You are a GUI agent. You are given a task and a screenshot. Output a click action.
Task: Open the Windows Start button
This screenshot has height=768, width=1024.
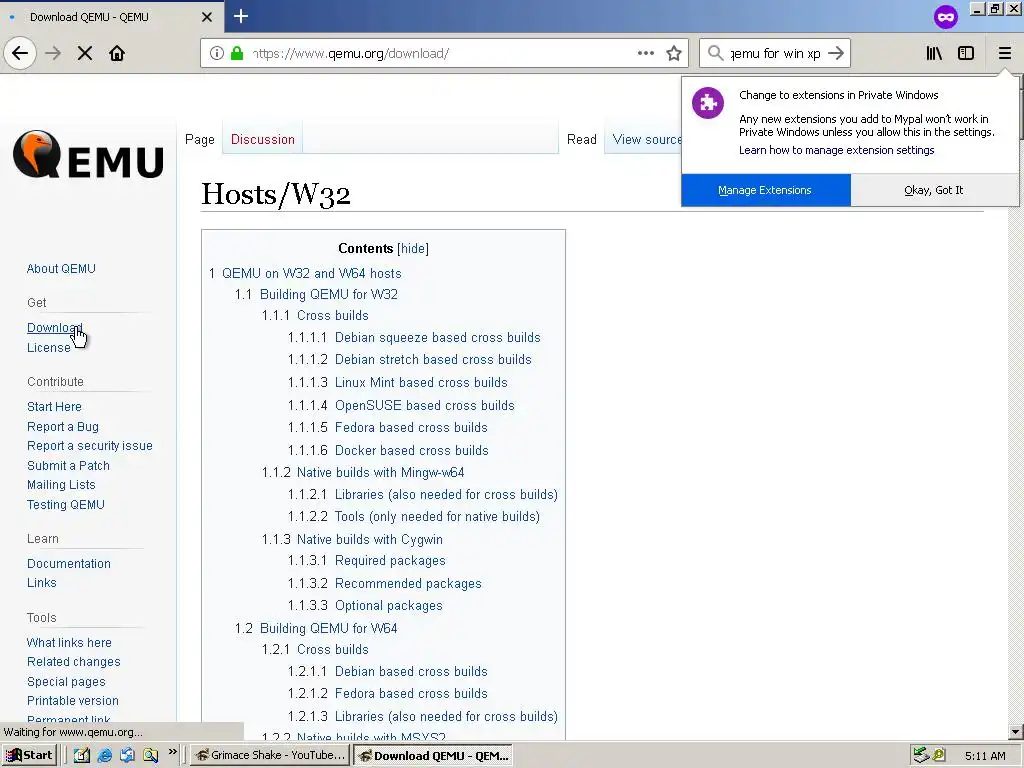29,755
